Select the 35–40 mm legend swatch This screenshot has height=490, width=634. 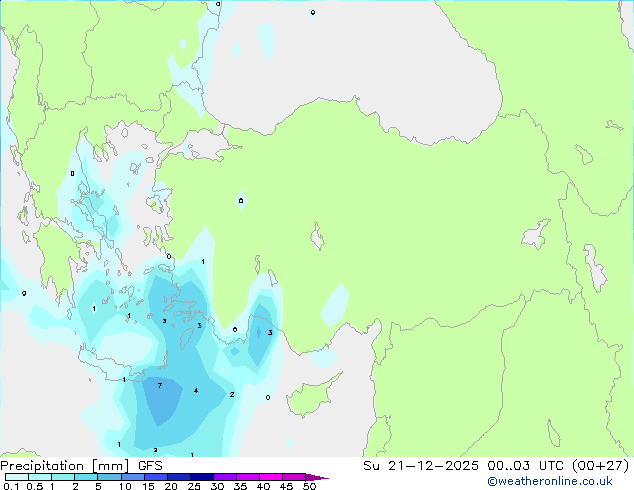247,477
